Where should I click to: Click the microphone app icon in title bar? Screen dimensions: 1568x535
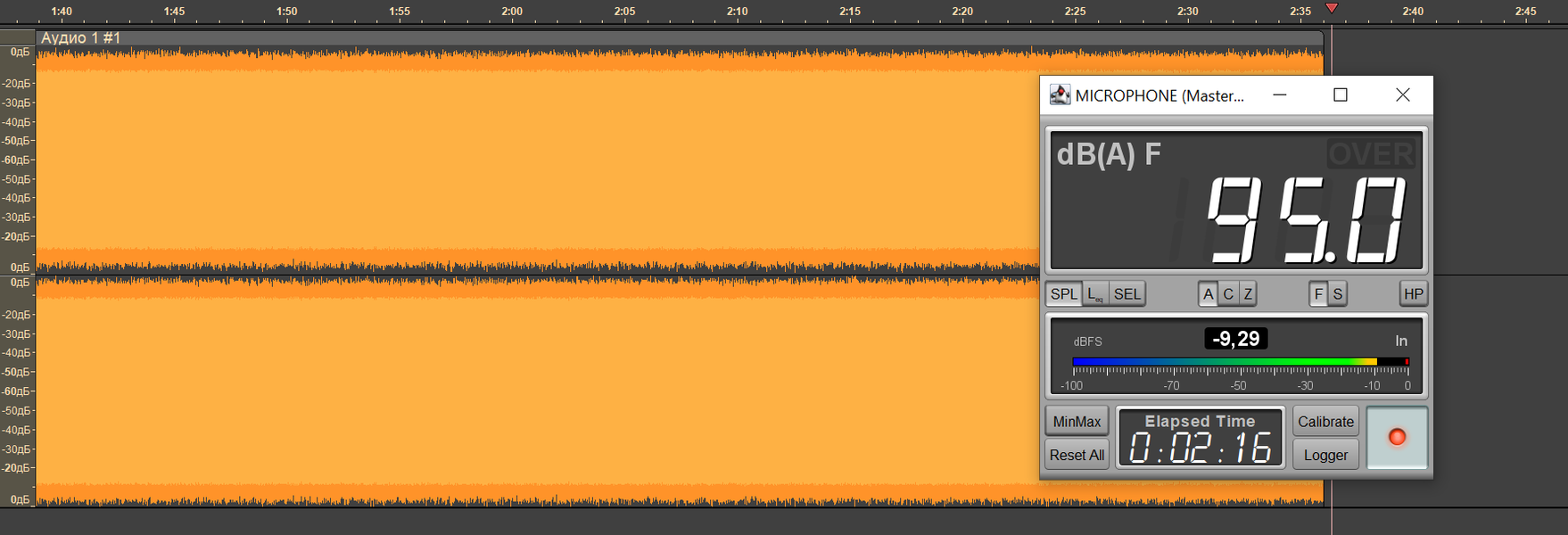click(x=1060, y=95)
